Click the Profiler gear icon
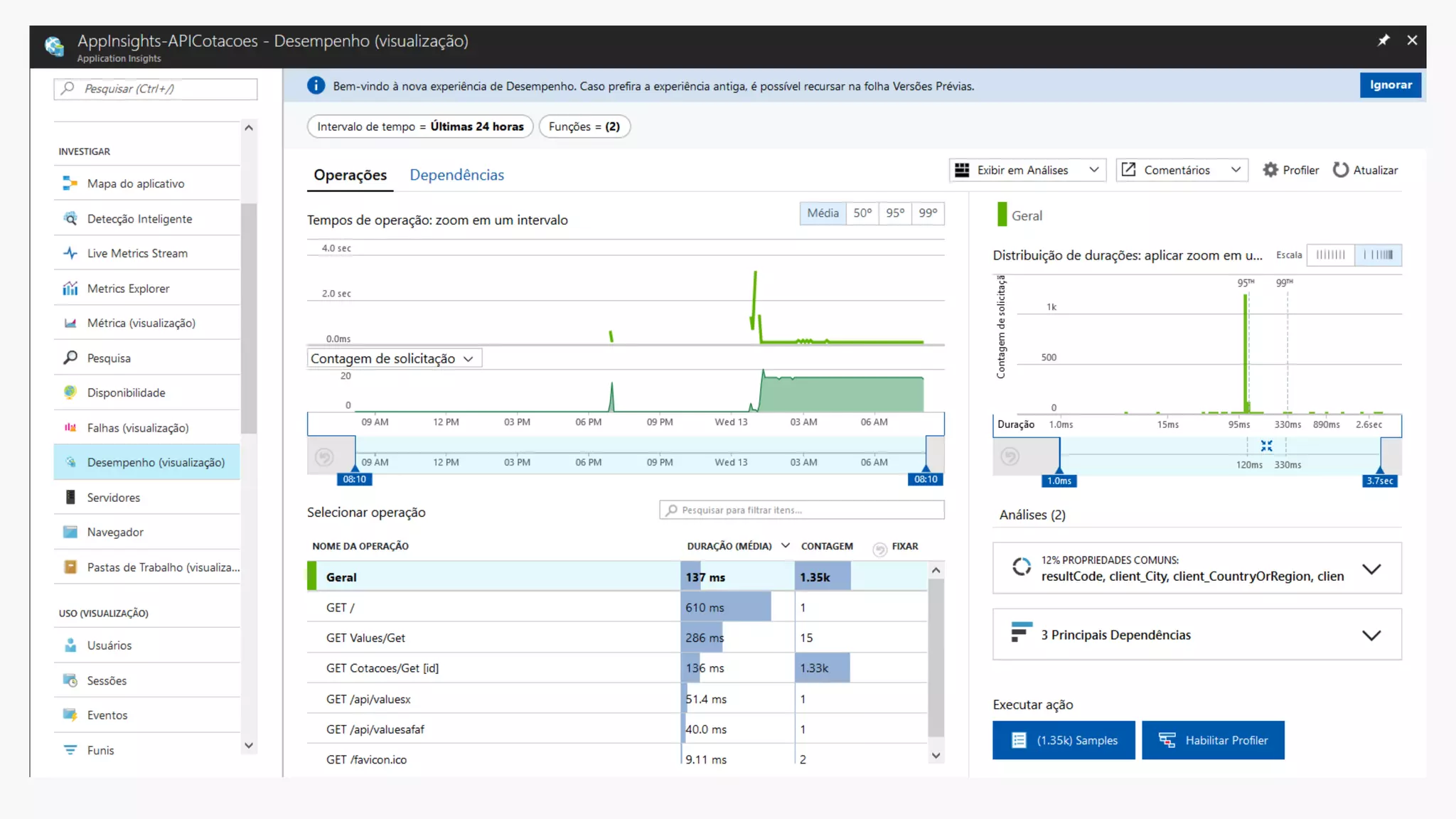1456x819 pixels. (1270, 170)
